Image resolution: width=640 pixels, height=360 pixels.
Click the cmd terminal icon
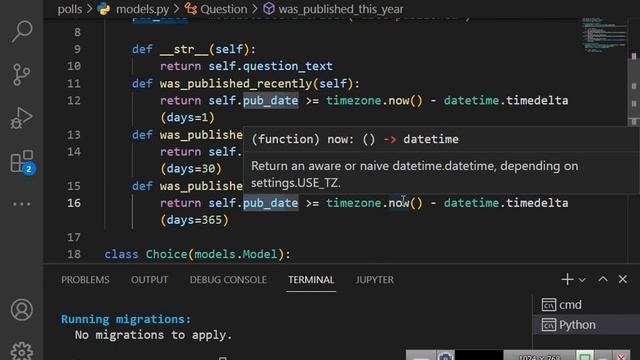point(549,305)
